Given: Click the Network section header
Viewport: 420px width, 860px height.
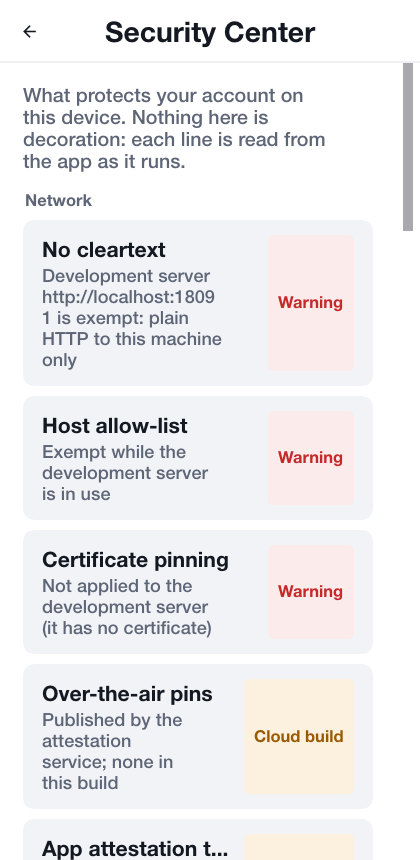Looking at the screenshot, I should (59, 200).
